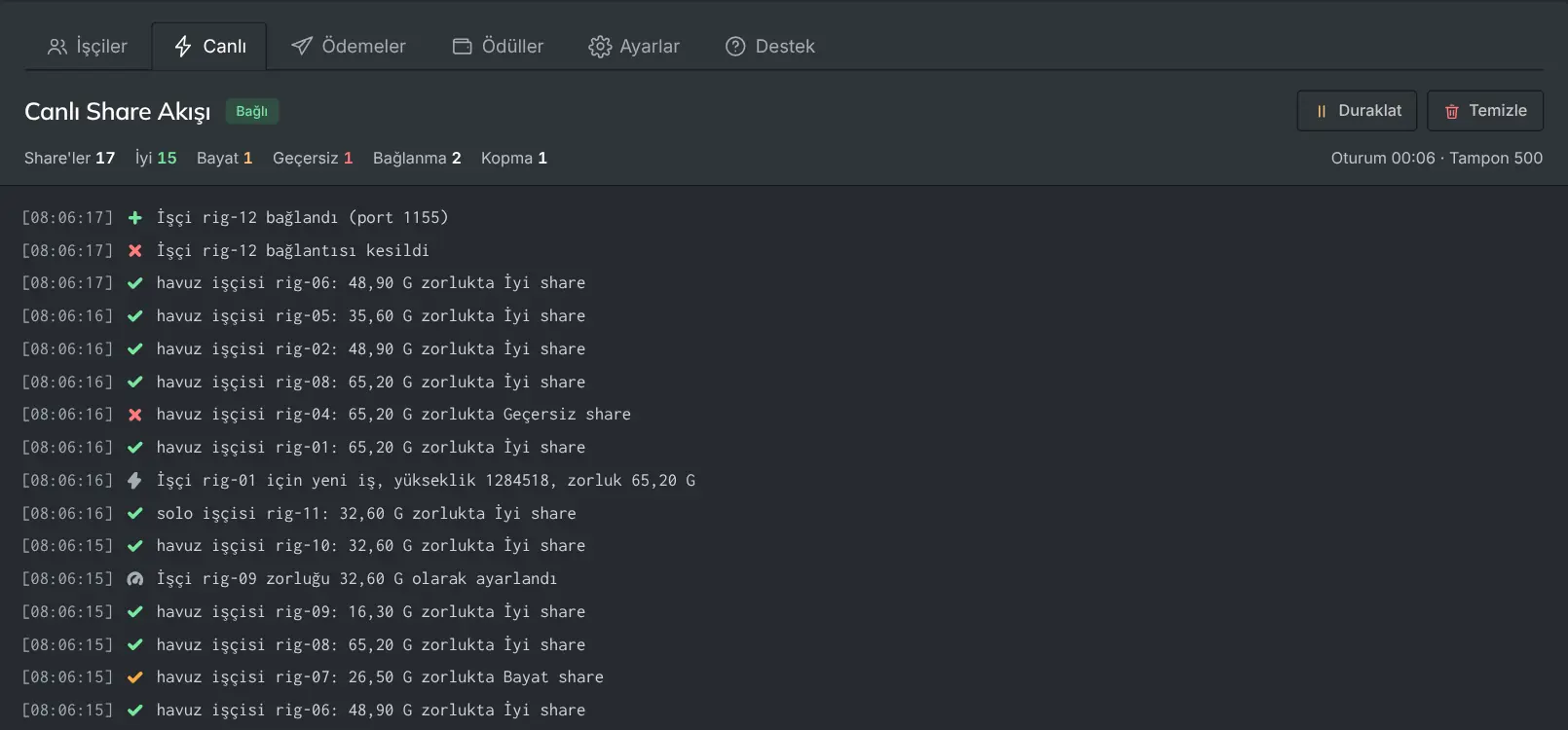
Task: Click the İyi 15 counter
Action: (156, 158)
